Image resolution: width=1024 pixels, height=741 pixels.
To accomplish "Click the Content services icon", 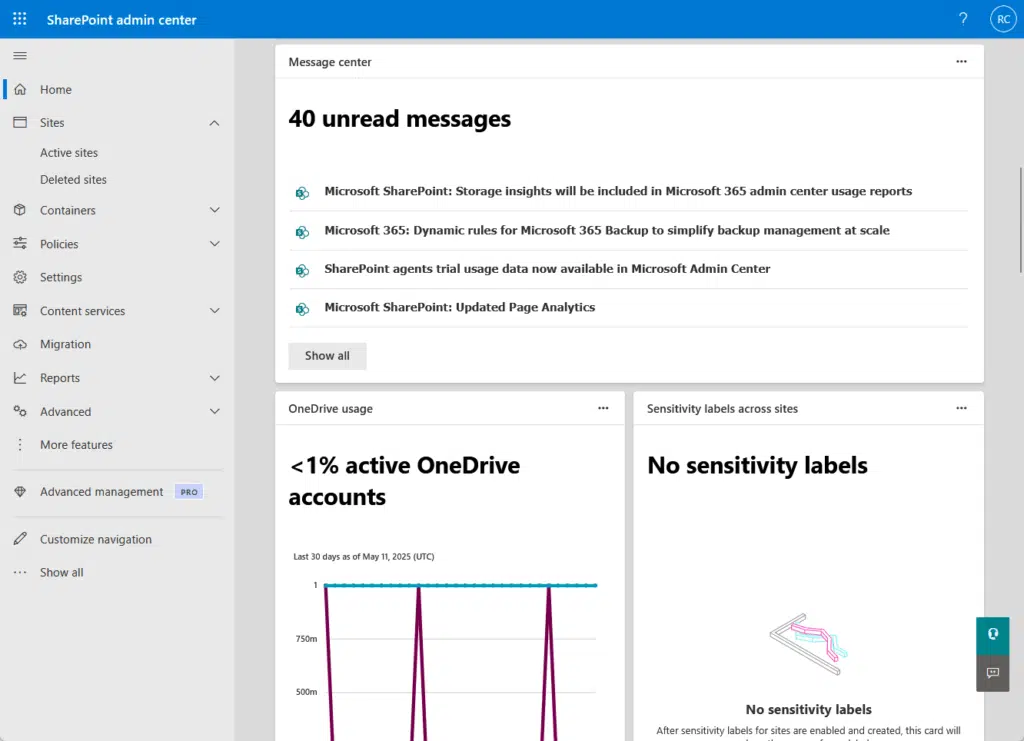I will pos(20,310).
